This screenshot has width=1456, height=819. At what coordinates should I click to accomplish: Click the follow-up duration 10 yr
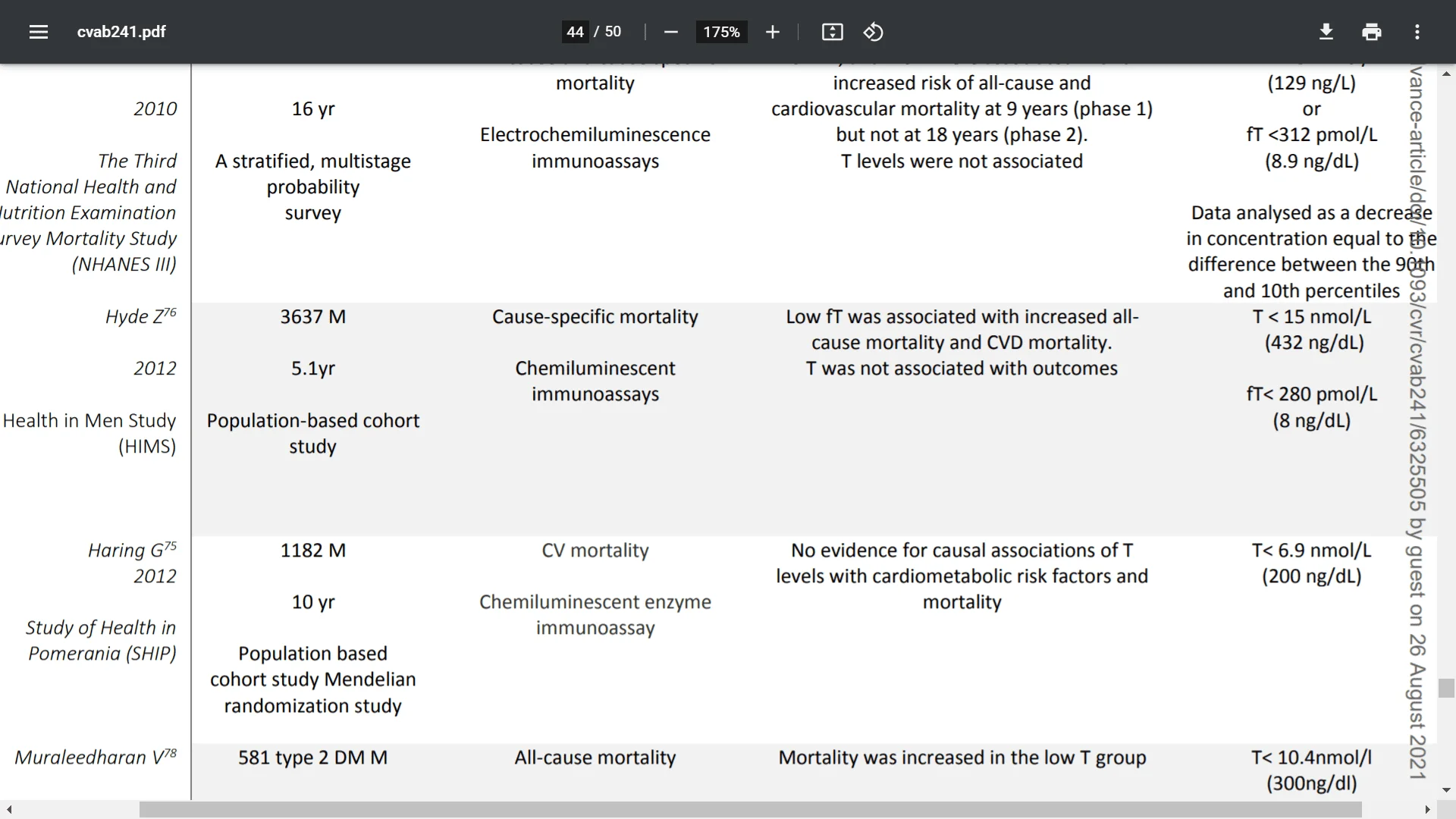click(x=313, y=601)
